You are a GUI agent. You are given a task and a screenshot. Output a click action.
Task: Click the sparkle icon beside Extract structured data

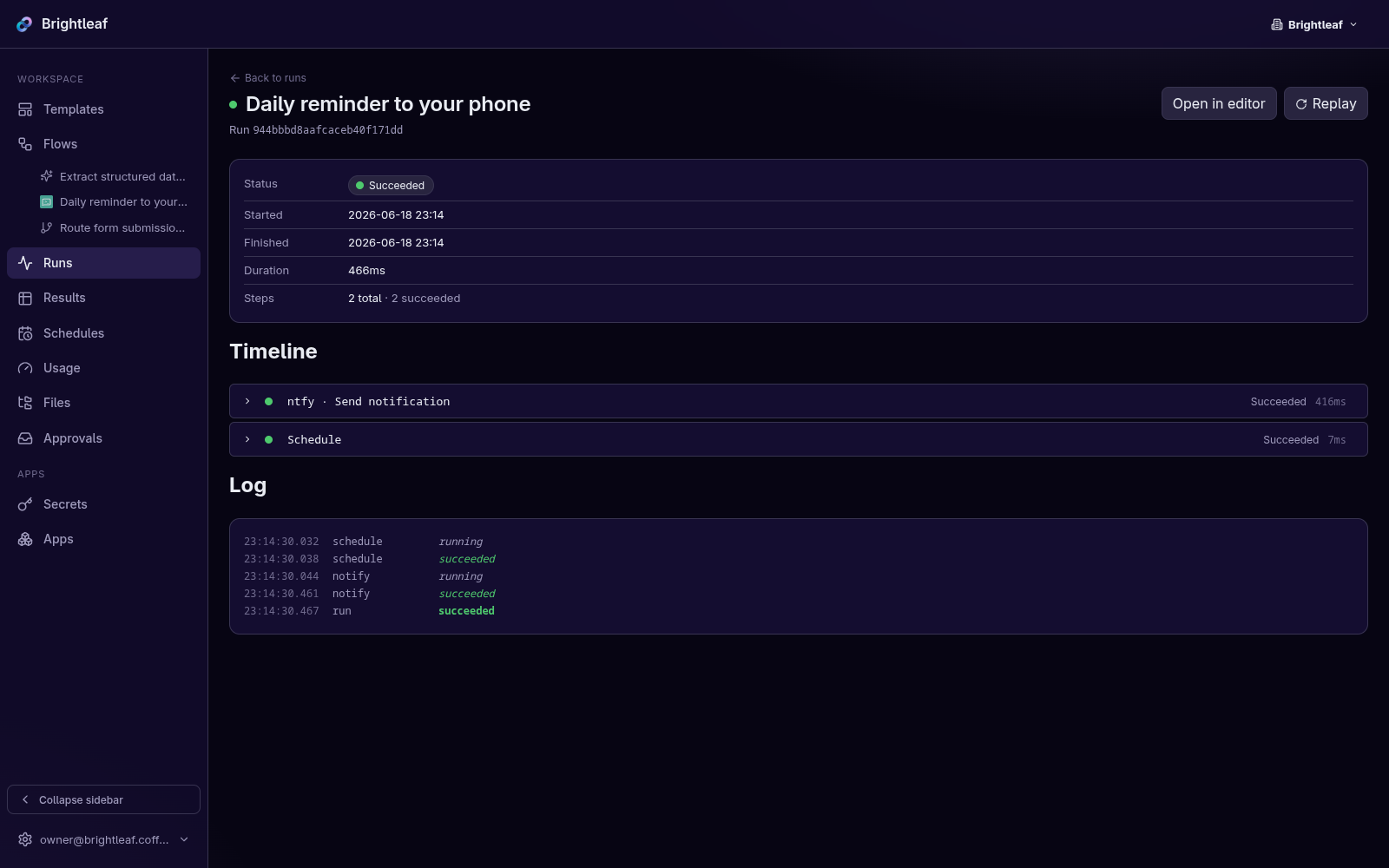tap(47, 176)
